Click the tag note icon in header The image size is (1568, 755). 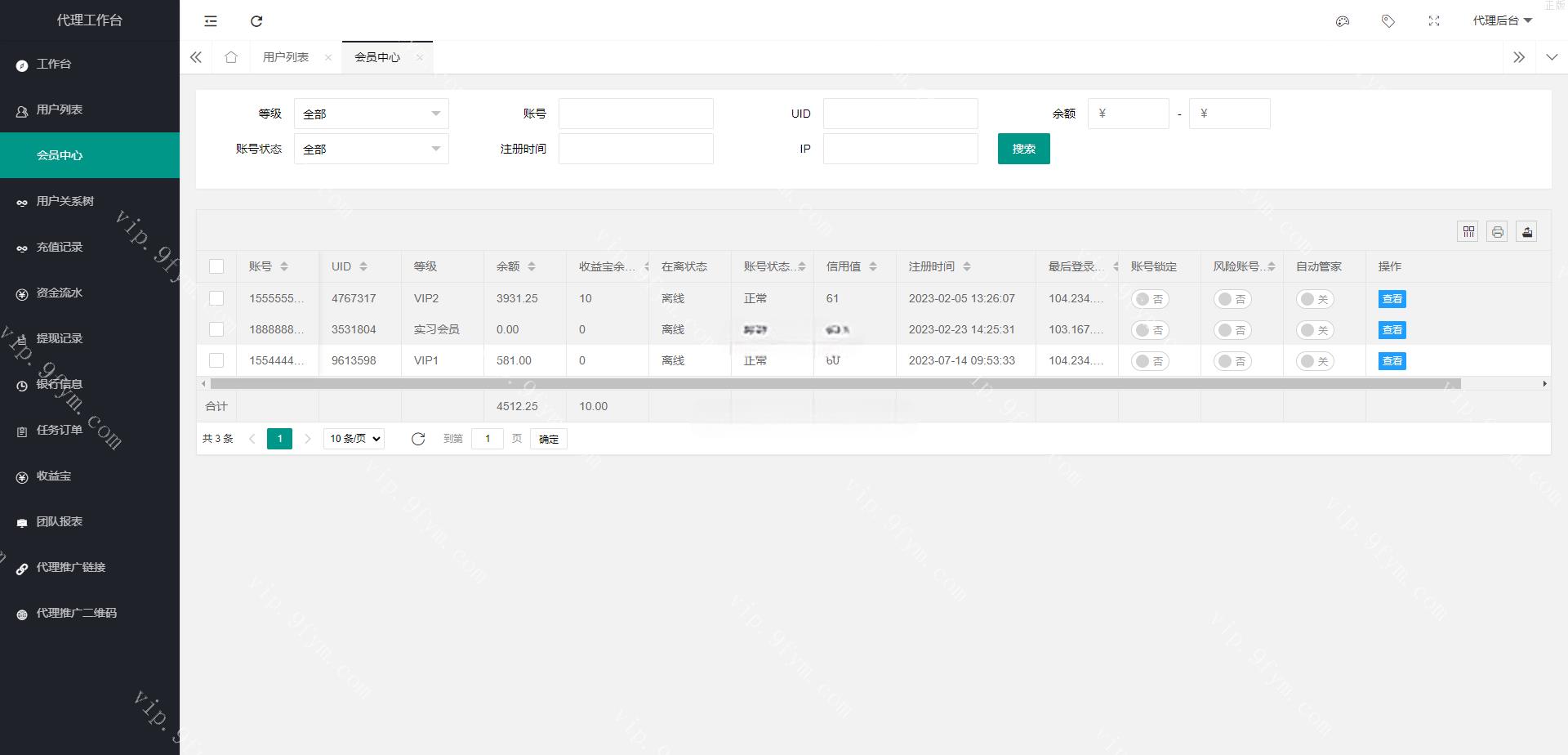click(1388, 21)
